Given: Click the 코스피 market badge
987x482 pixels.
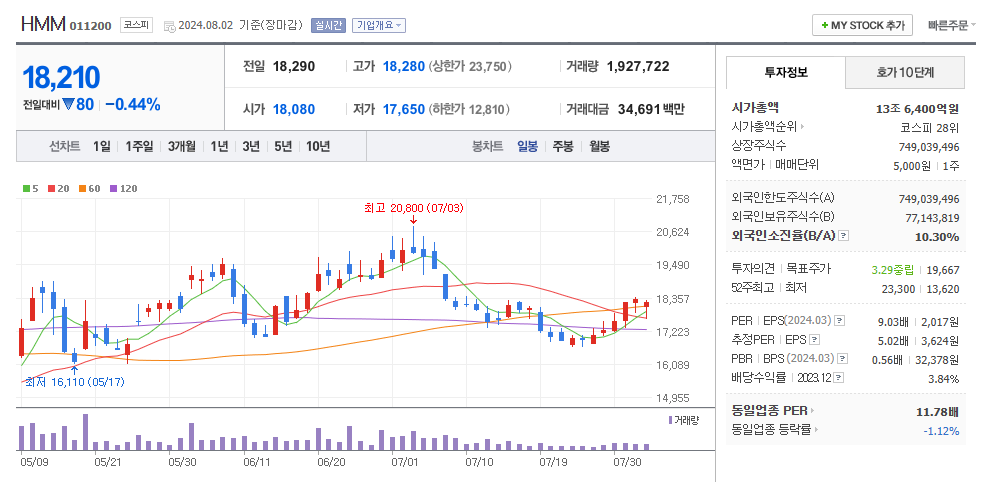Looking at the screenshot, I should 137,25.
